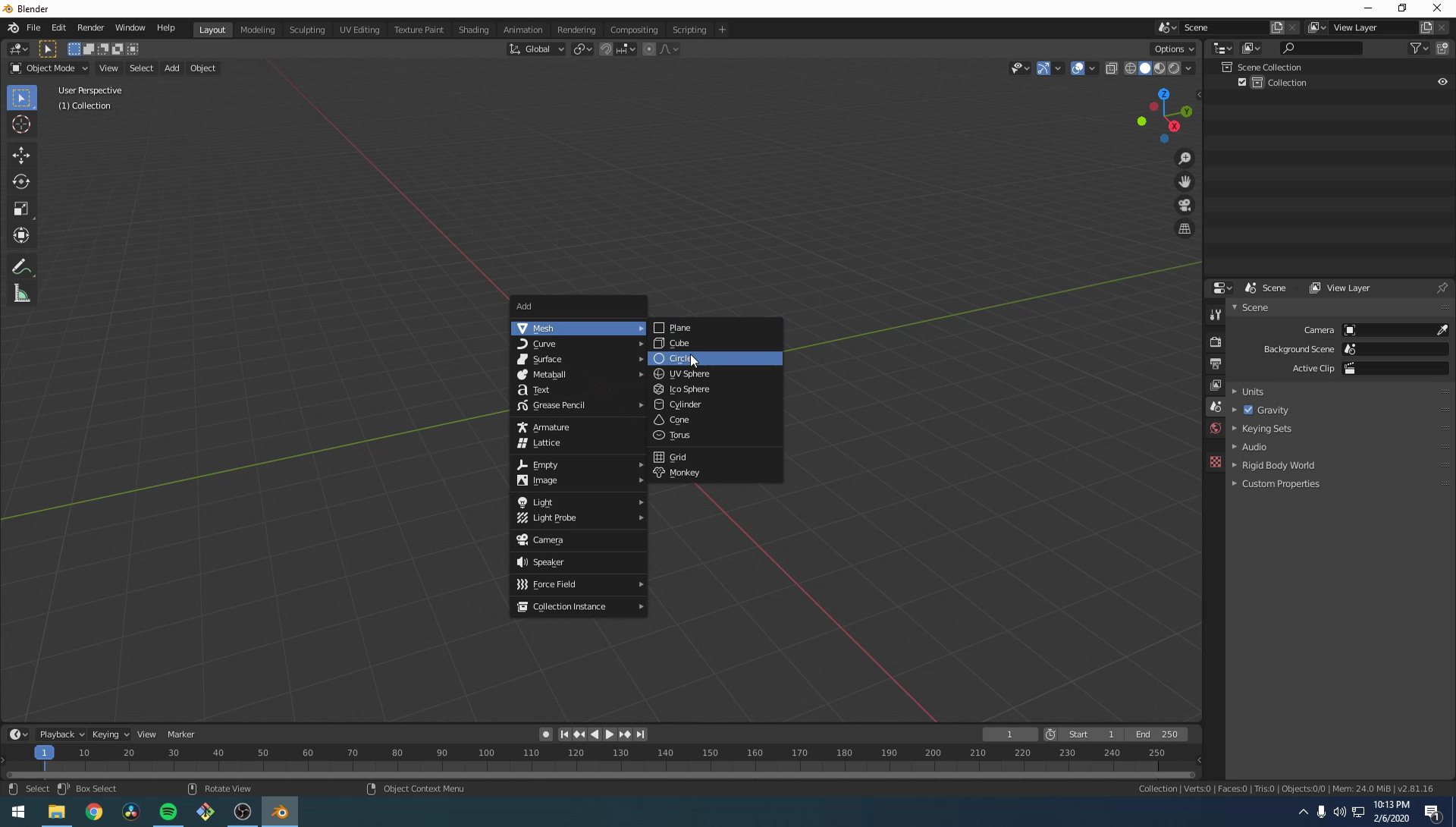Switch to the Sculpting workspace tab

[x=307, y=30]
